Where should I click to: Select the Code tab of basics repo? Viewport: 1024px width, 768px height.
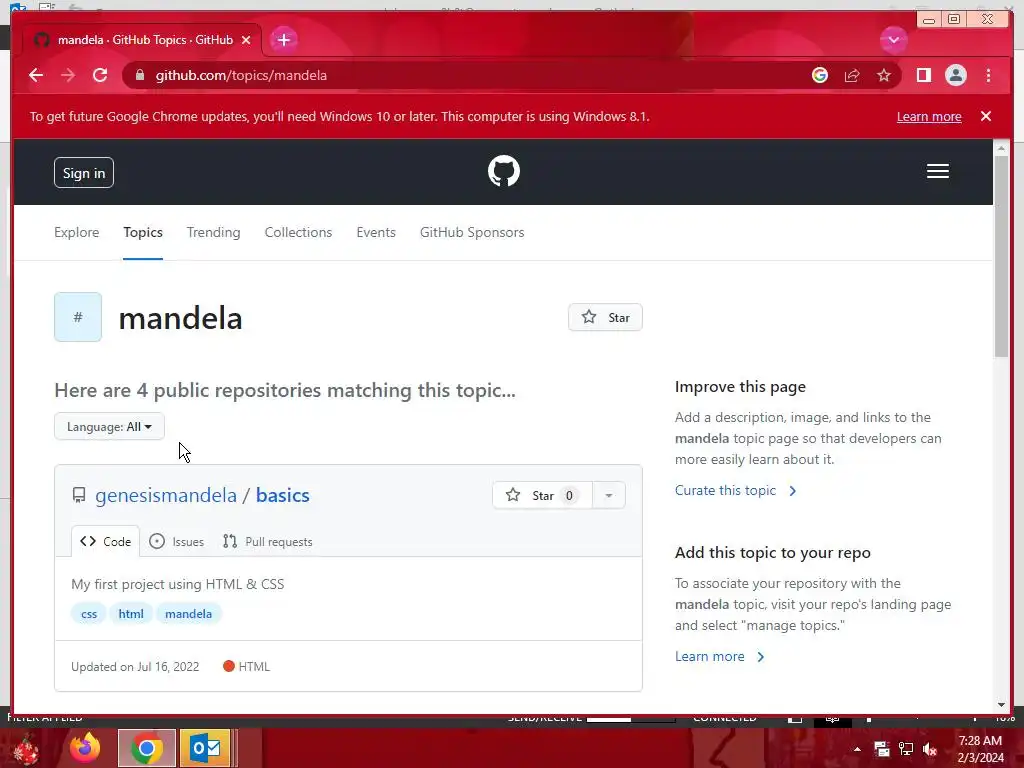pos(105,541)
